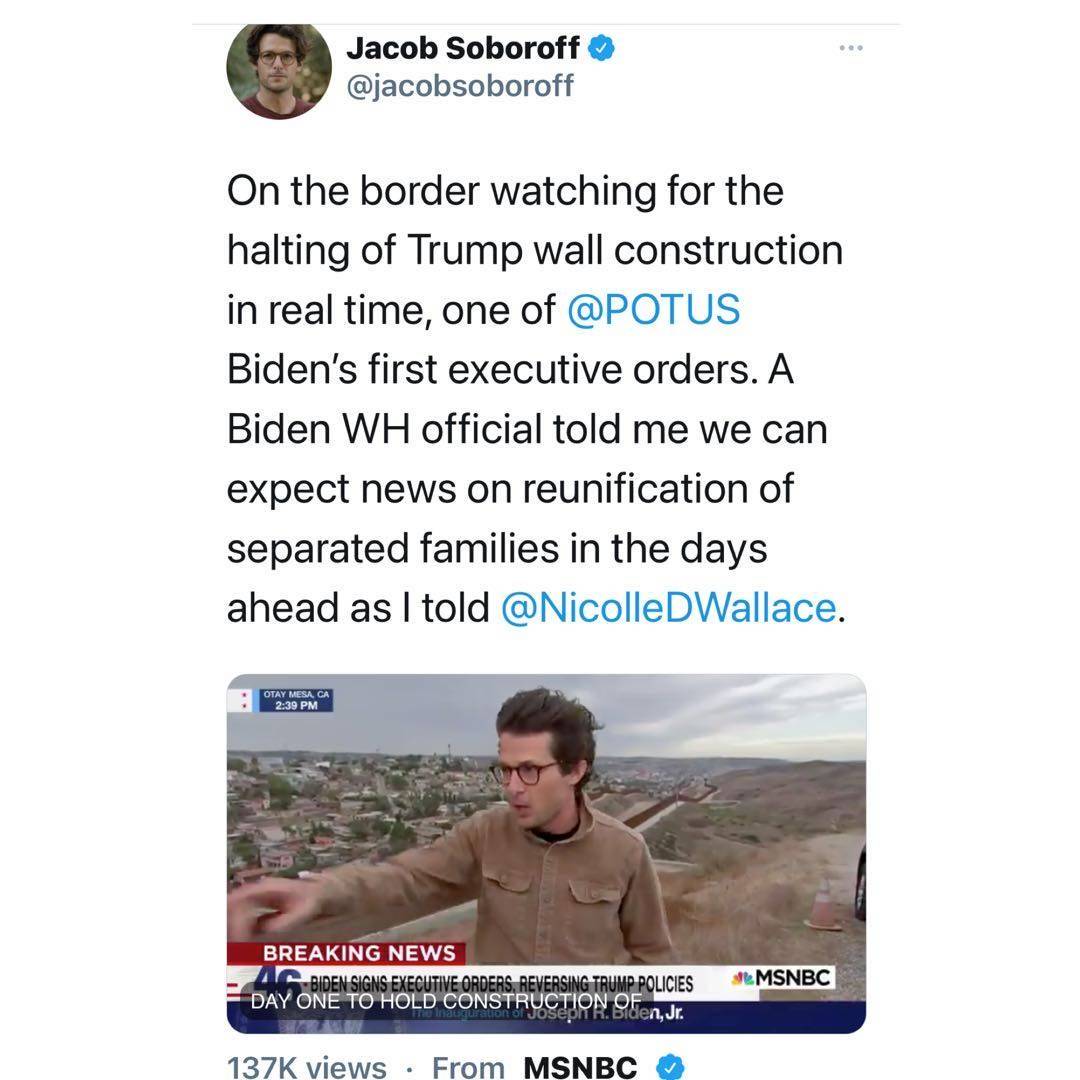This screenshot has height=1080, width=1080.
Task: Click the 46 inauguration logo in video
Action: click(276, 979)
